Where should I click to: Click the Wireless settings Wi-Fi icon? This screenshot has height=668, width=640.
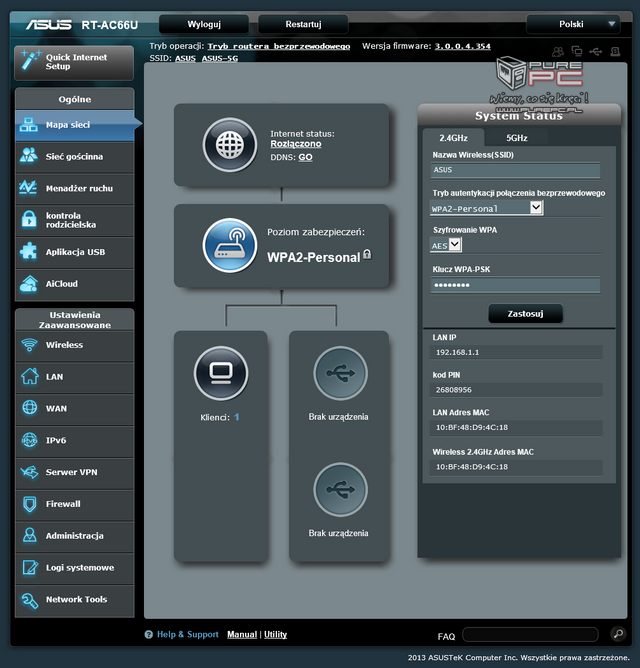pos(29,345)
